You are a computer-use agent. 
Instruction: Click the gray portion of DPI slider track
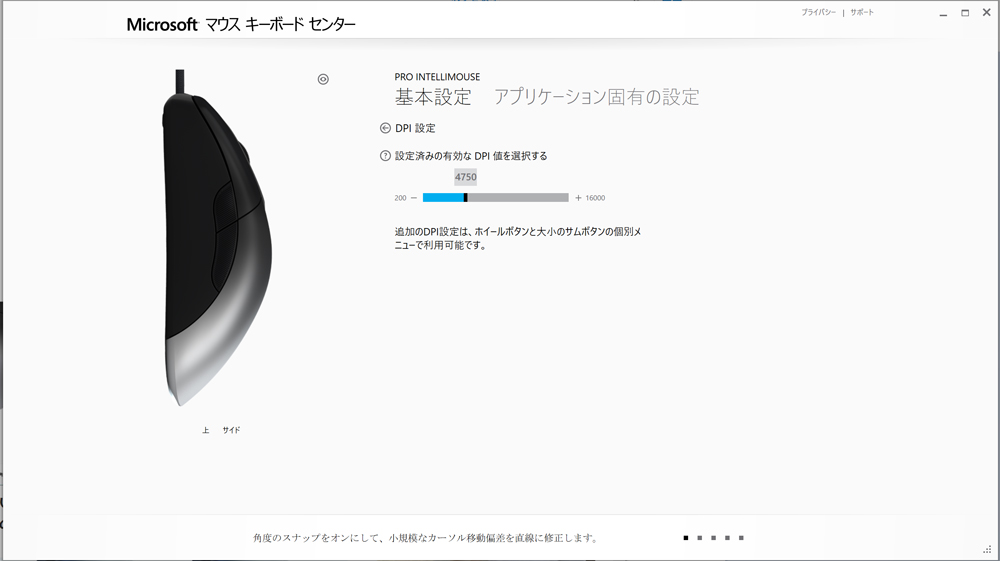pos(518,198)
